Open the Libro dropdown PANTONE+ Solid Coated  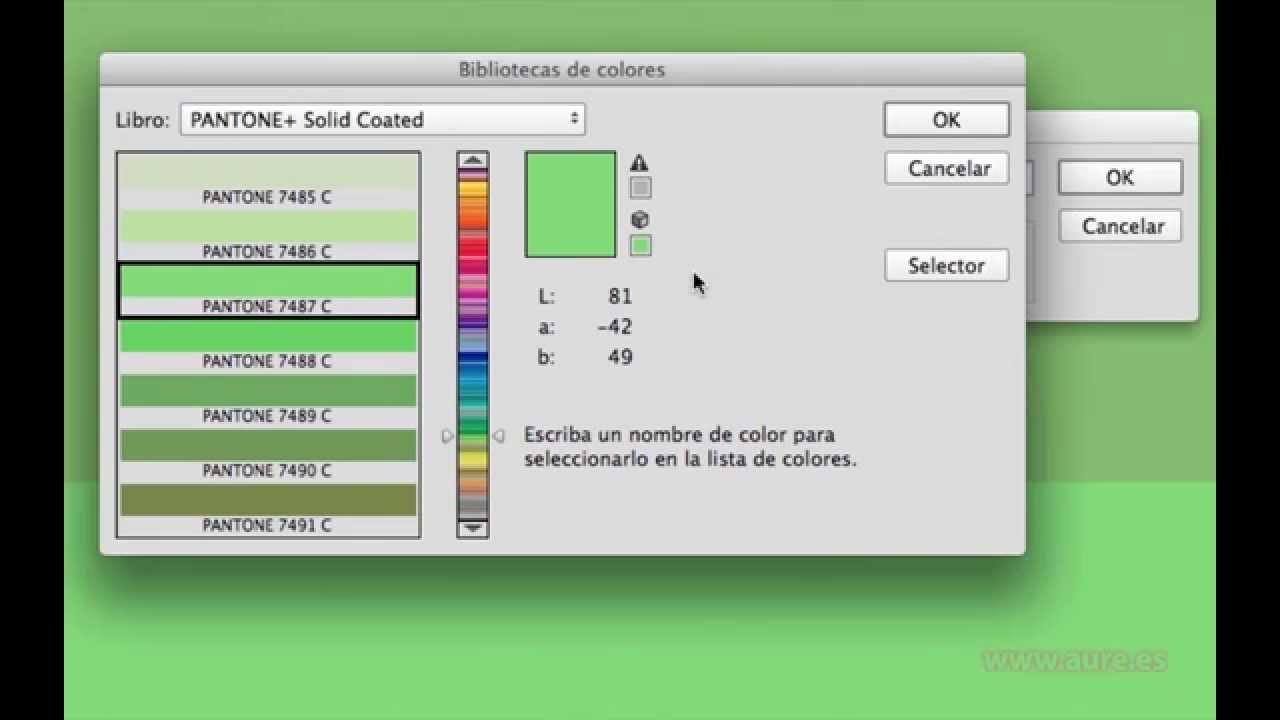[383, 119]
